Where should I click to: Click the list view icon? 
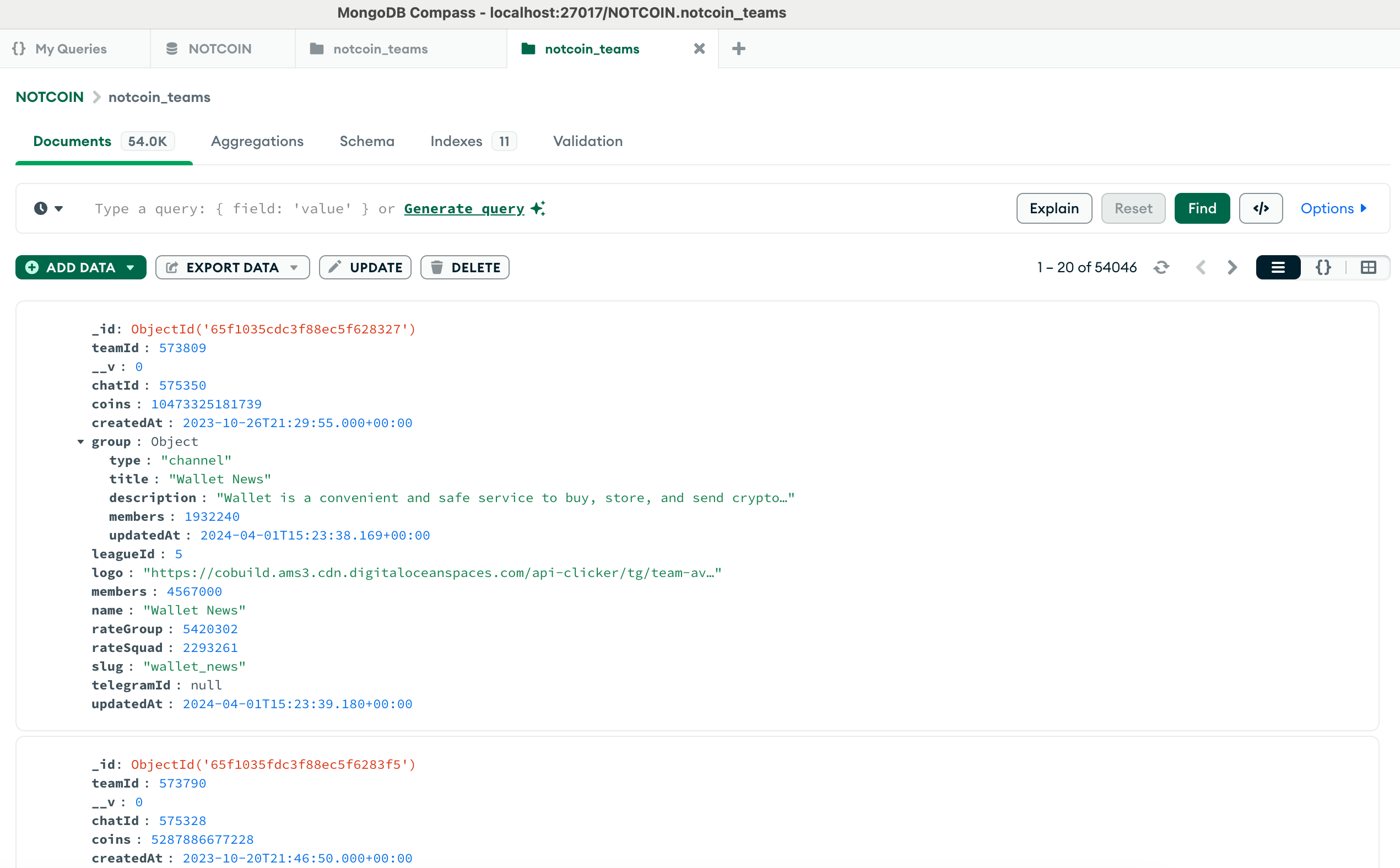(x=1278, y=267)
